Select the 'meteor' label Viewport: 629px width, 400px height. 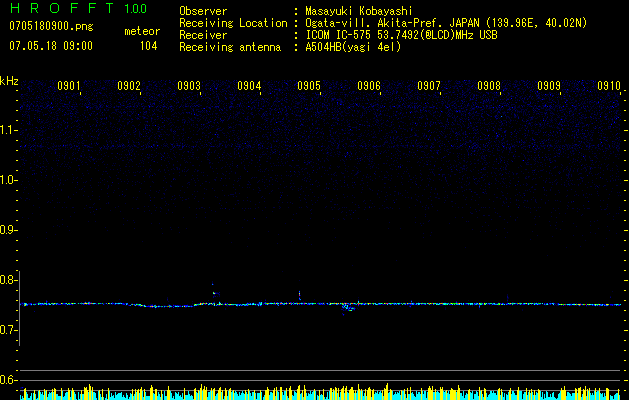[x=142, y=31]
